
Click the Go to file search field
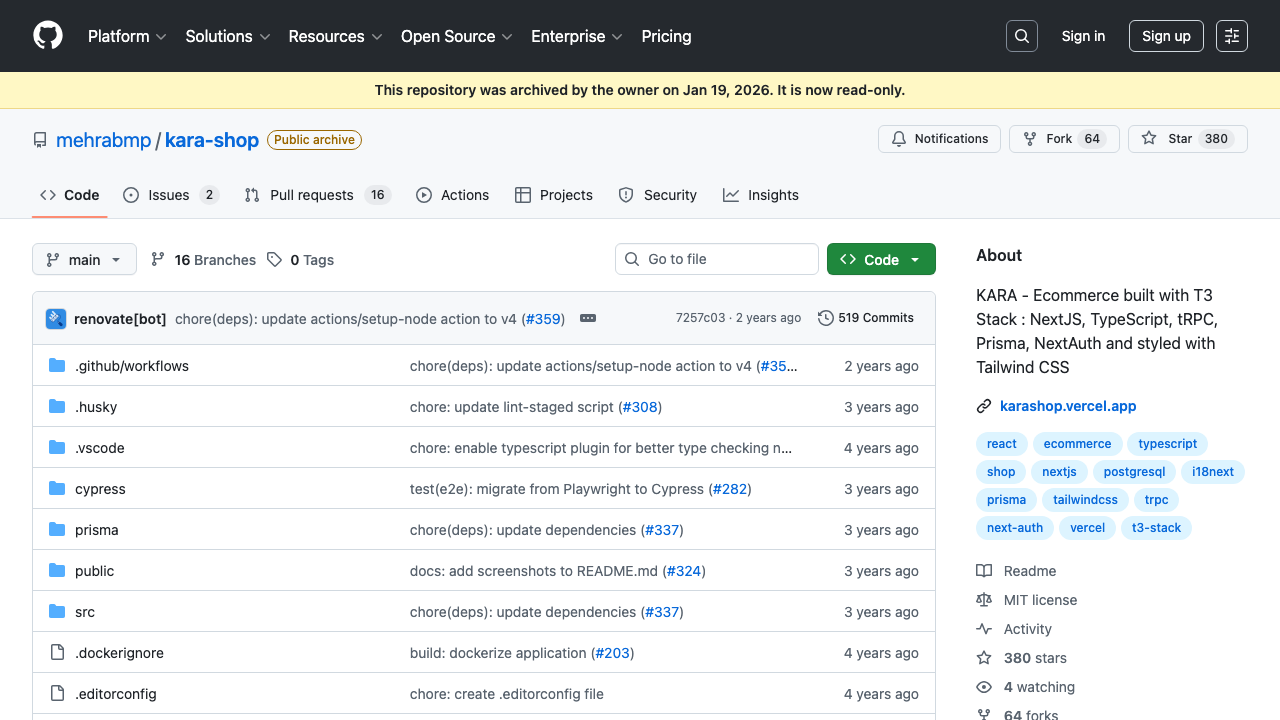click(x=717, y=258)
